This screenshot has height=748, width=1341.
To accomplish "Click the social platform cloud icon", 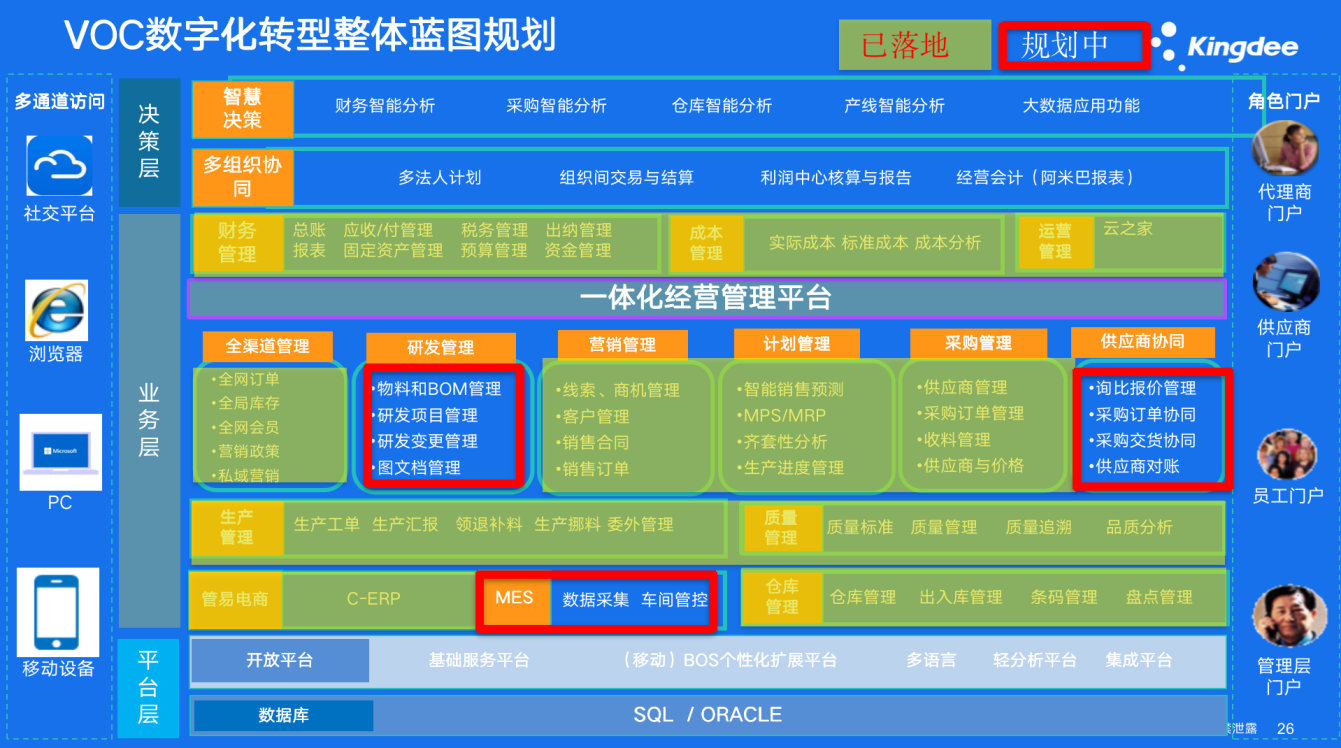I will pos(59,166).
